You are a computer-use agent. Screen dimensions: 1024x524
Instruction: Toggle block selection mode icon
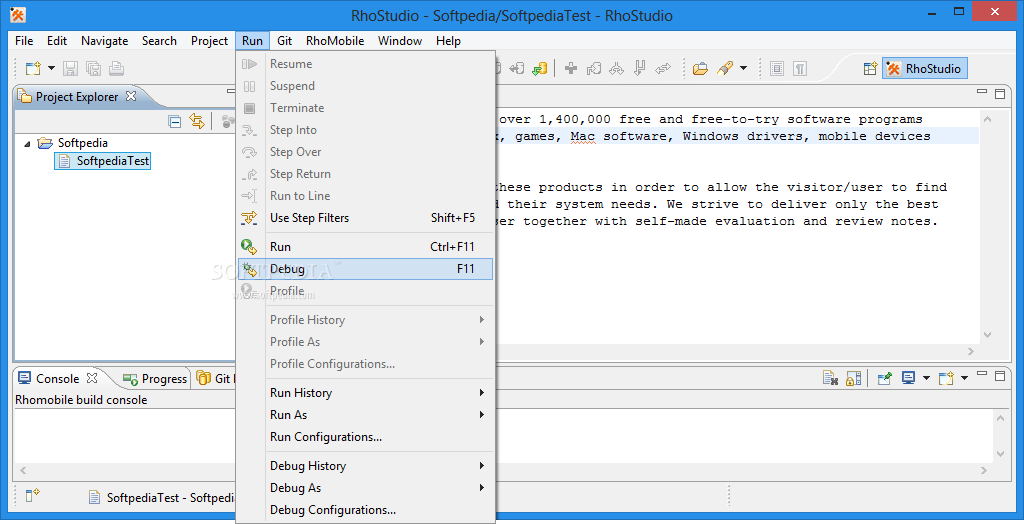(776, 69)
